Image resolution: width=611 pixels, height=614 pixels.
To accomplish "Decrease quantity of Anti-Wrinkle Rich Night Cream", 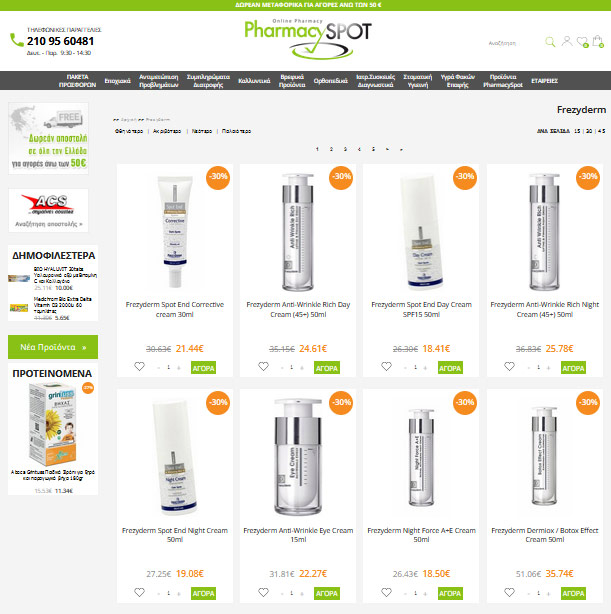I will click(529, 368).
